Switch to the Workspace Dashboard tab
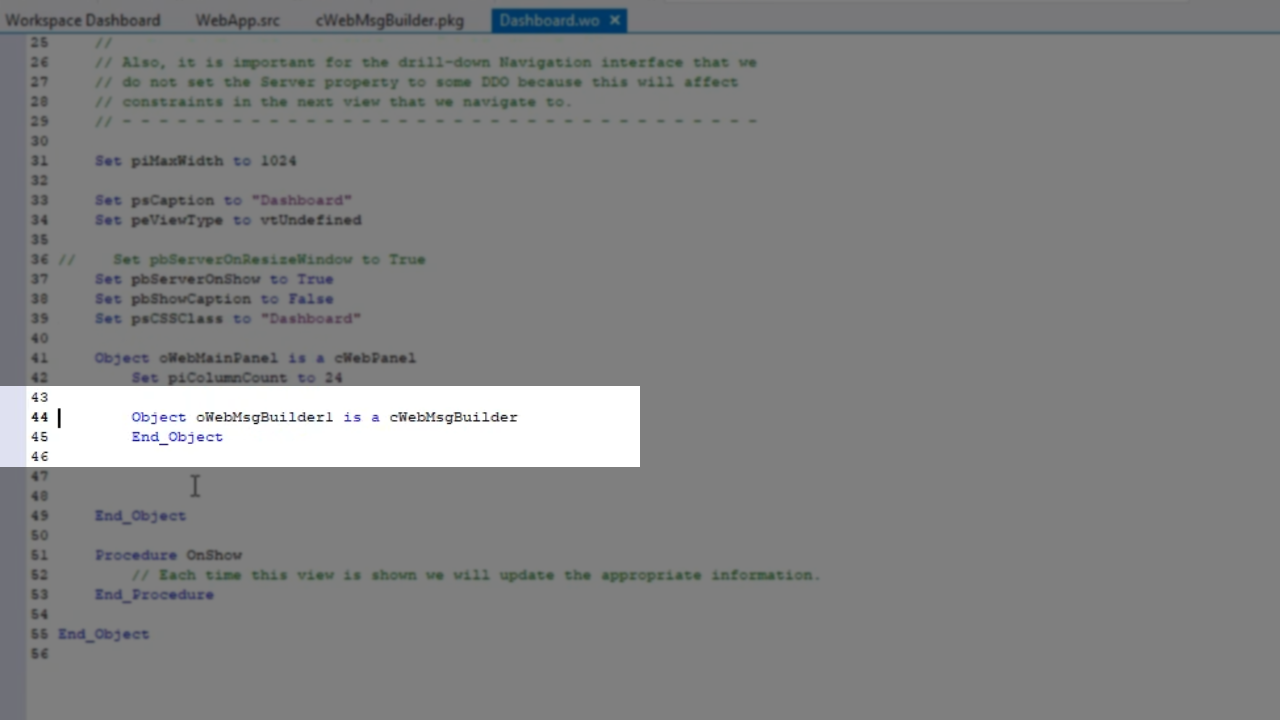Image resolution: width=1280 pixels, height=720 pixels. click(82, 20)
